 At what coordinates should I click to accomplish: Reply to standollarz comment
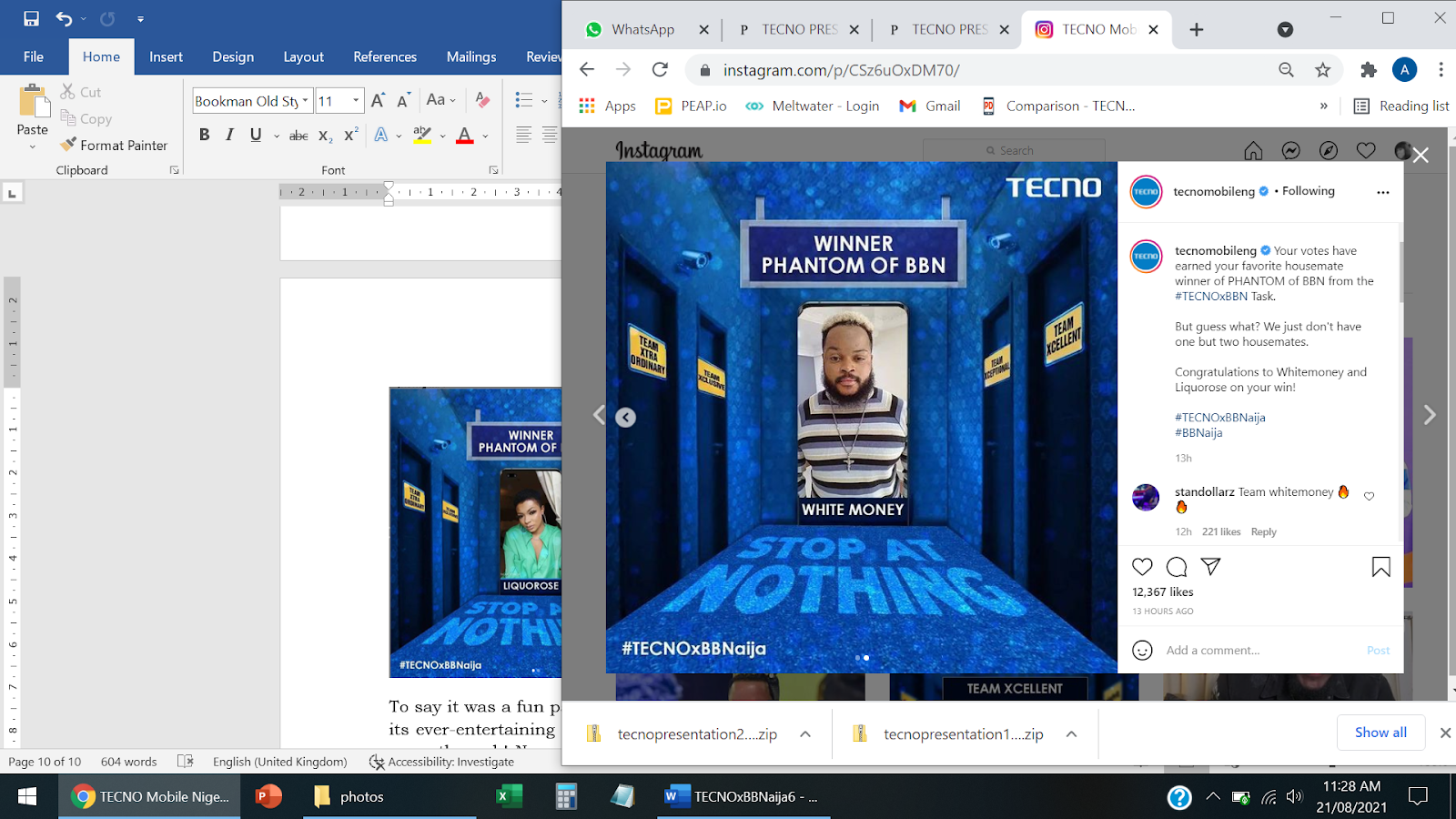1263,531
